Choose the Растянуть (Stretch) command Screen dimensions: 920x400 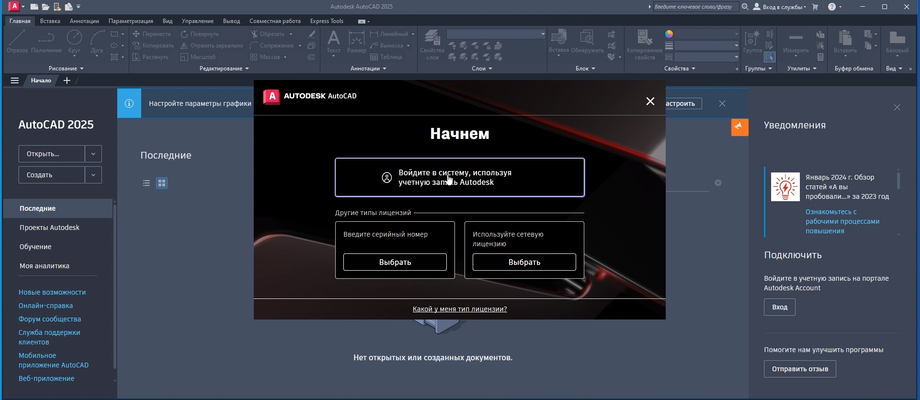(x=151, y=57)
